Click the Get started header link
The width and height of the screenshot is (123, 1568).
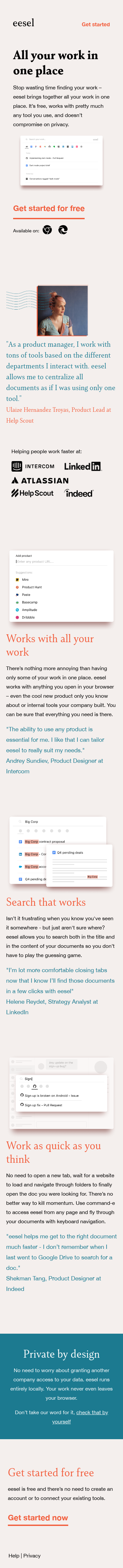(x=95, y=24)
